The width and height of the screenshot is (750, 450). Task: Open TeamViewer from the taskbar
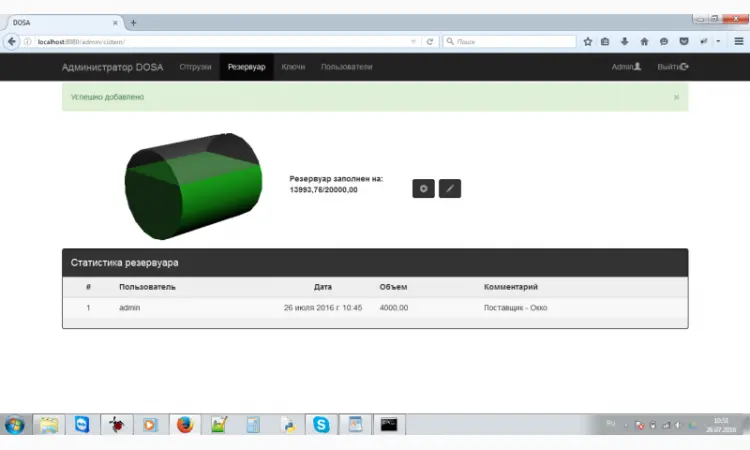(x=82, y=425)
